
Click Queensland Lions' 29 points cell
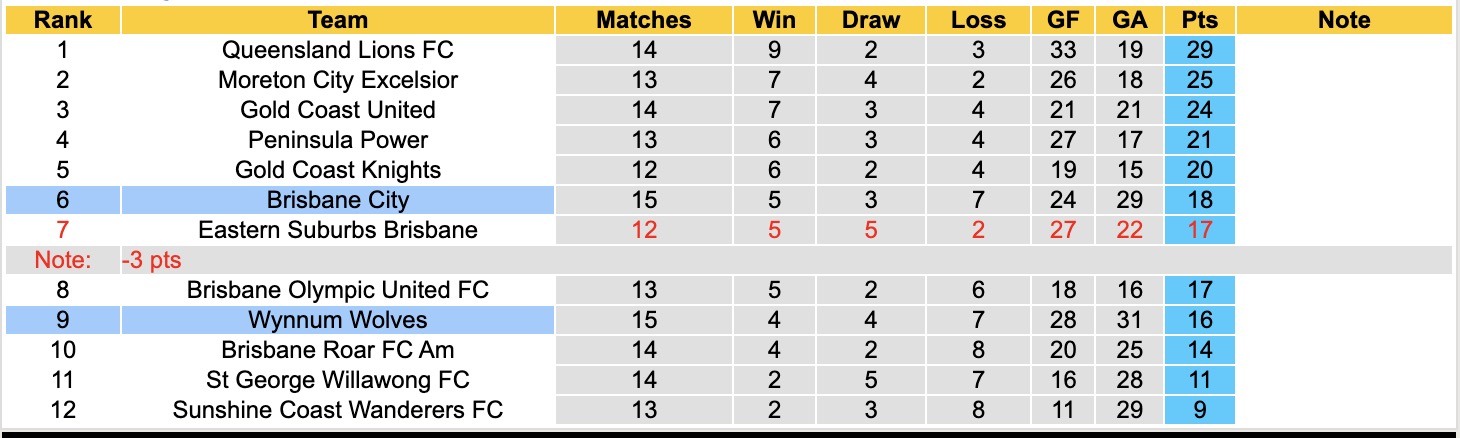tap(1199, 50)
